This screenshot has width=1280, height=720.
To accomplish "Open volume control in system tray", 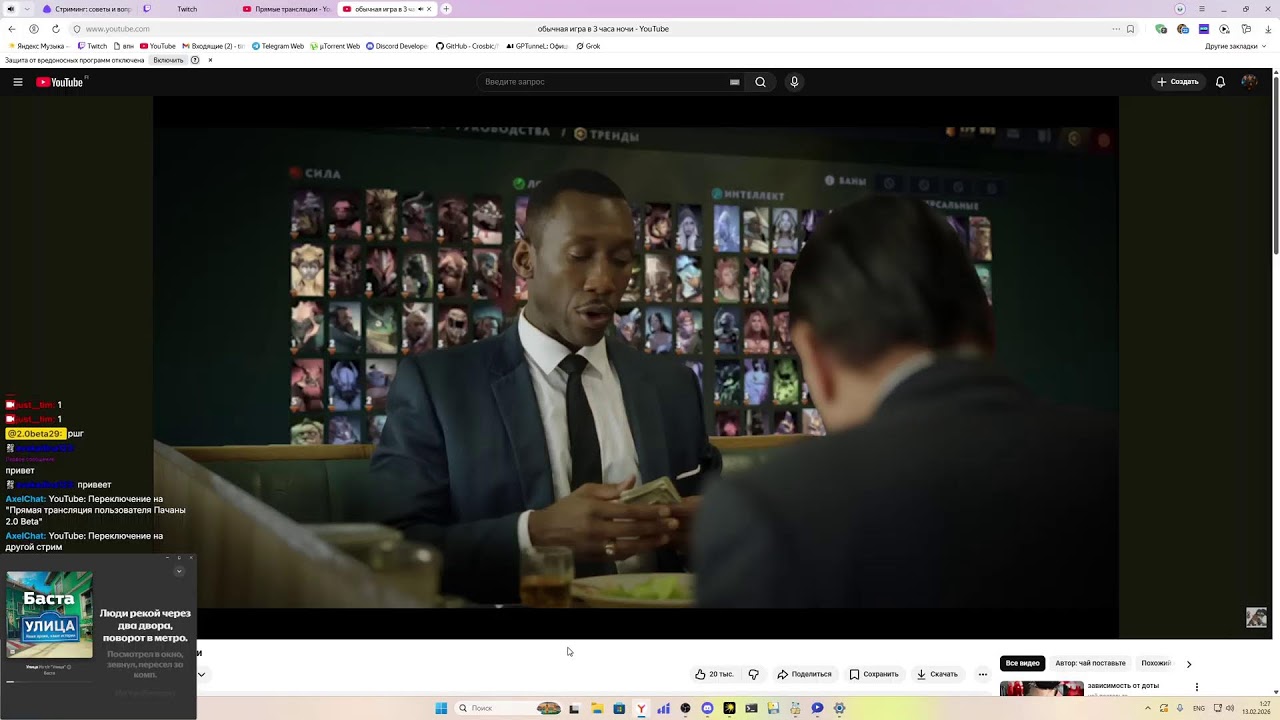I will (x=1229, y=708).
